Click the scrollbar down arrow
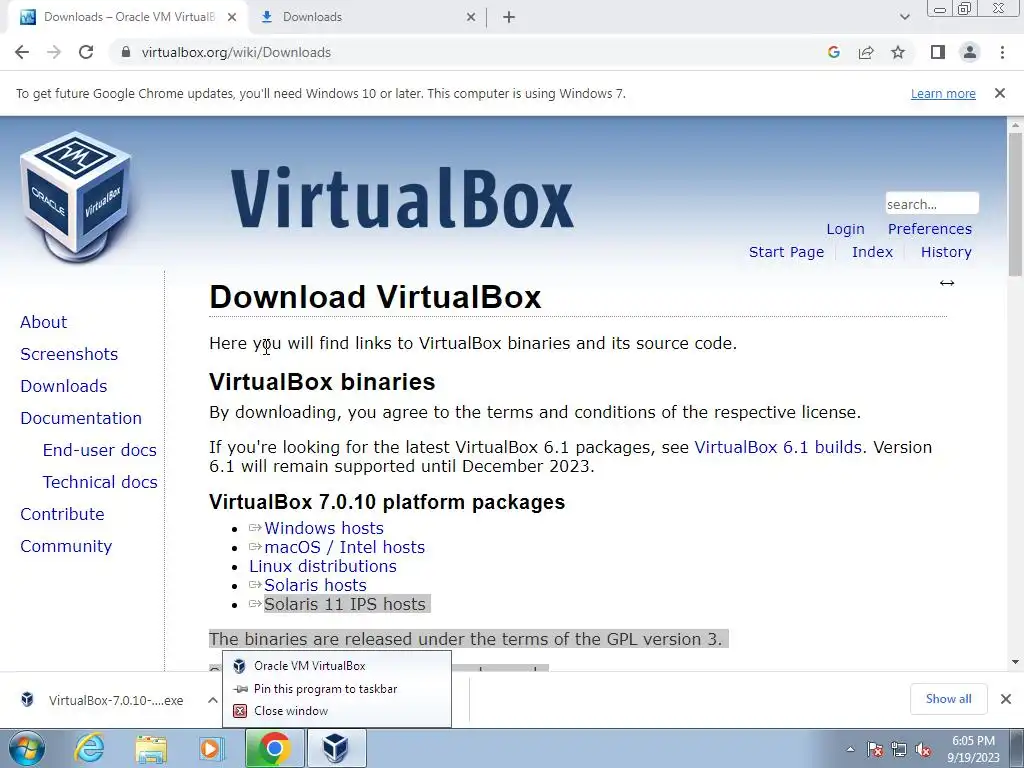Image resolution: width=1024 pixels, height=768 pixels. pyautogui.click(x=1015, y=662)
